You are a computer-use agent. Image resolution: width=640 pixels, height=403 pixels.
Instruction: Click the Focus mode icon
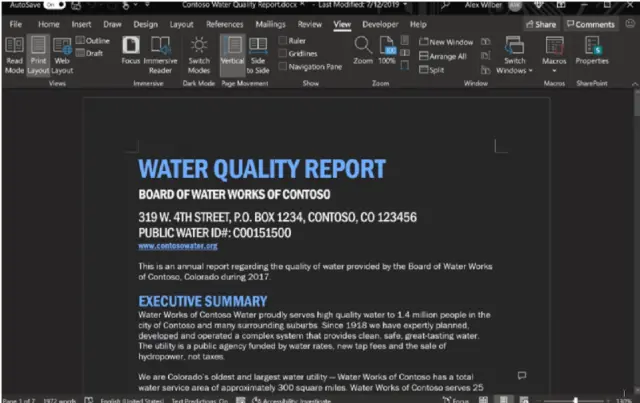coord(131,54)
